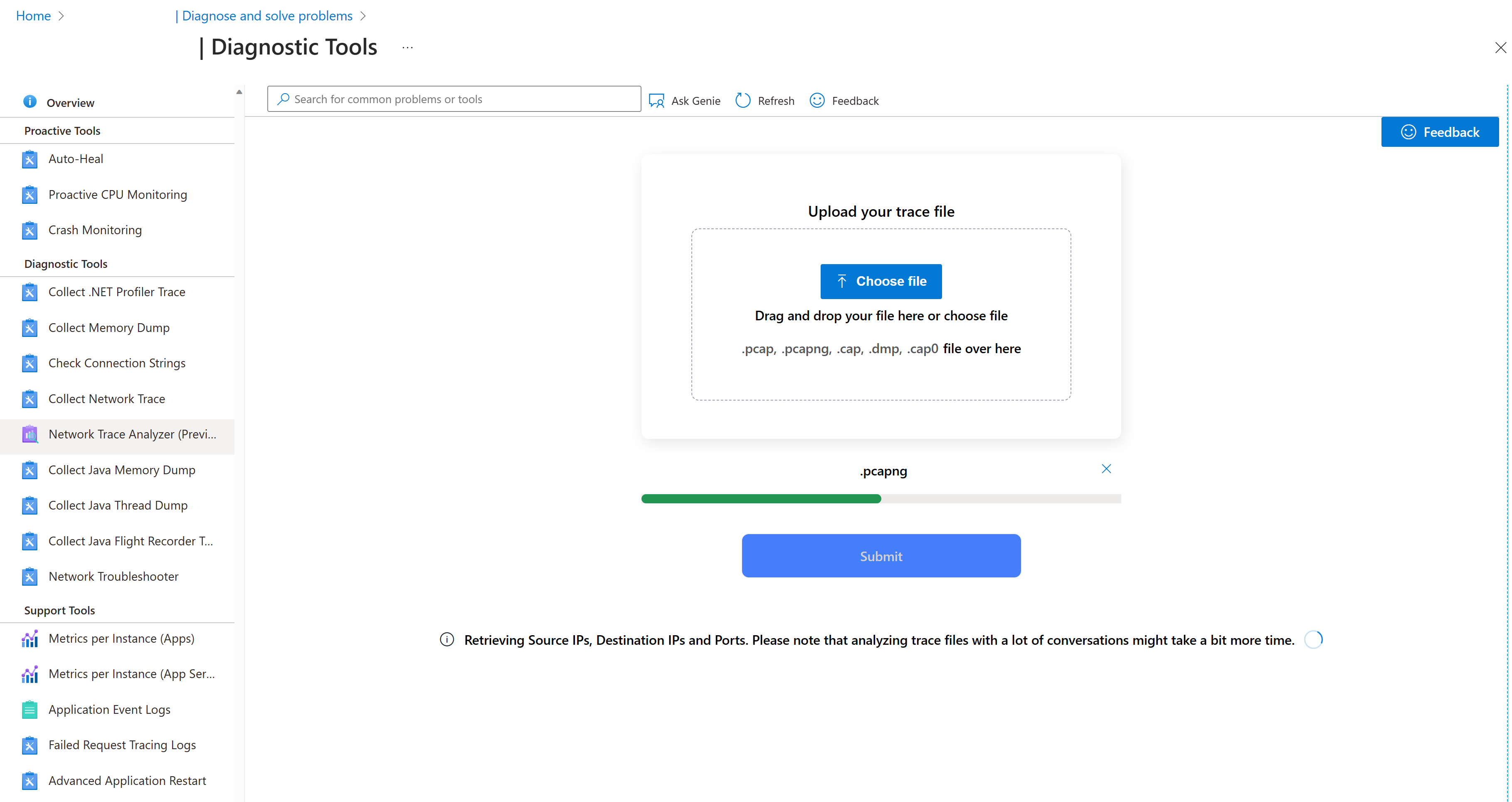Image resolution: width=1512 pixels, height=802 pixels.
Task: Click the Refresh circular arrow icon
Action: click(742, 100)
